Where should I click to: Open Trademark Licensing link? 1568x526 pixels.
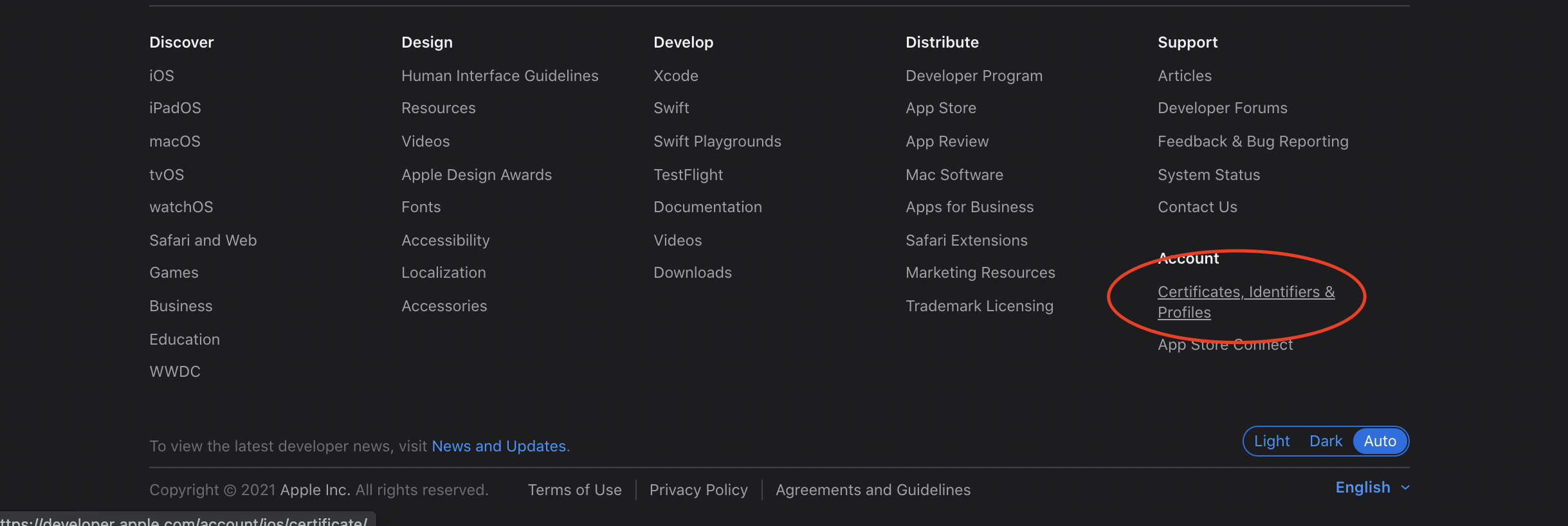click(x=980, y=306)
